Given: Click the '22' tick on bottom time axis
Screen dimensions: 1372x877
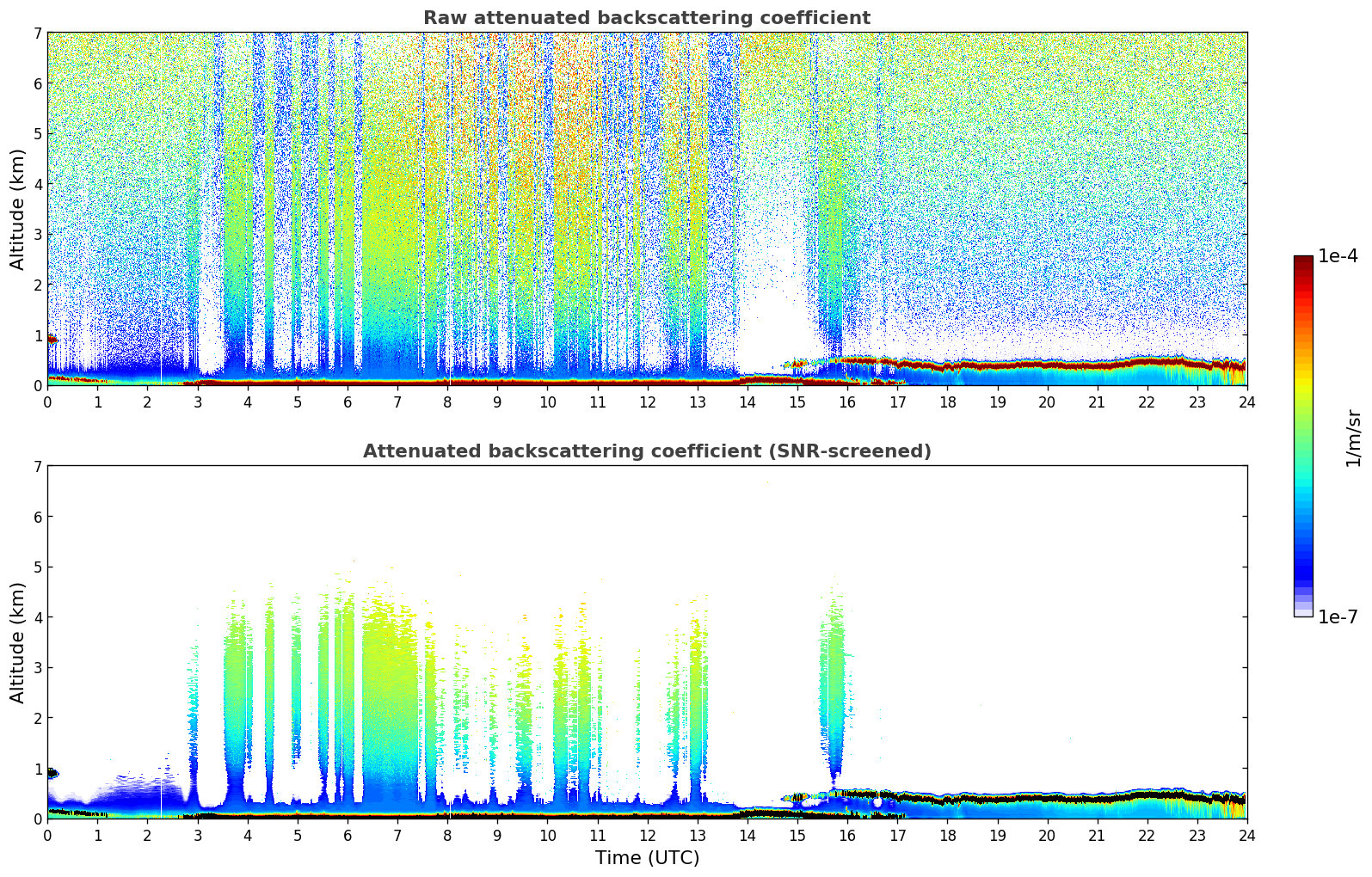Looking at the screenshot, I should (x=1147, y=835).
